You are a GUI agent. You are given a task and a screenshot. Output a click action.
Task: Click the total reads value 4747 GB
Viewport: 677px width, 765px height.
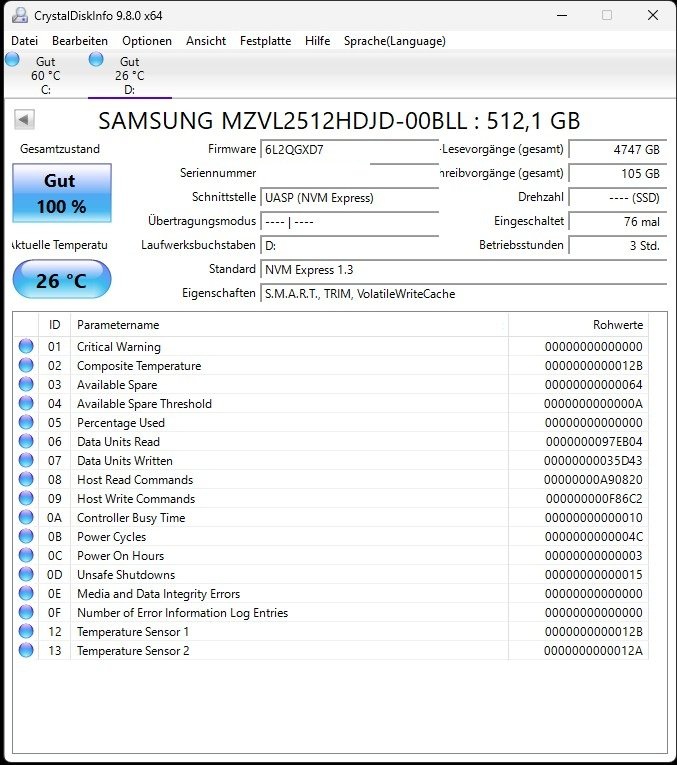pos(618,150)
